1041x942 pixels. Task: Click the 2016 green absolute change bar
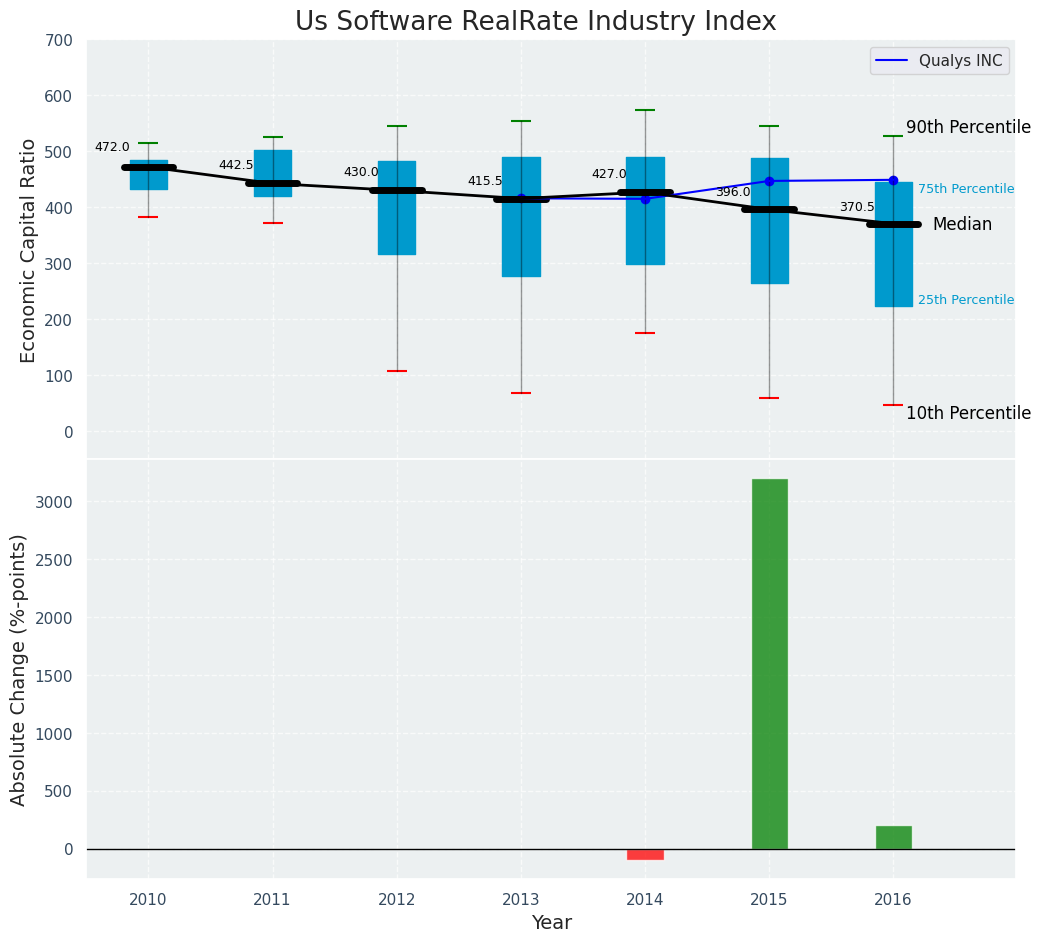tap(894, 838)
